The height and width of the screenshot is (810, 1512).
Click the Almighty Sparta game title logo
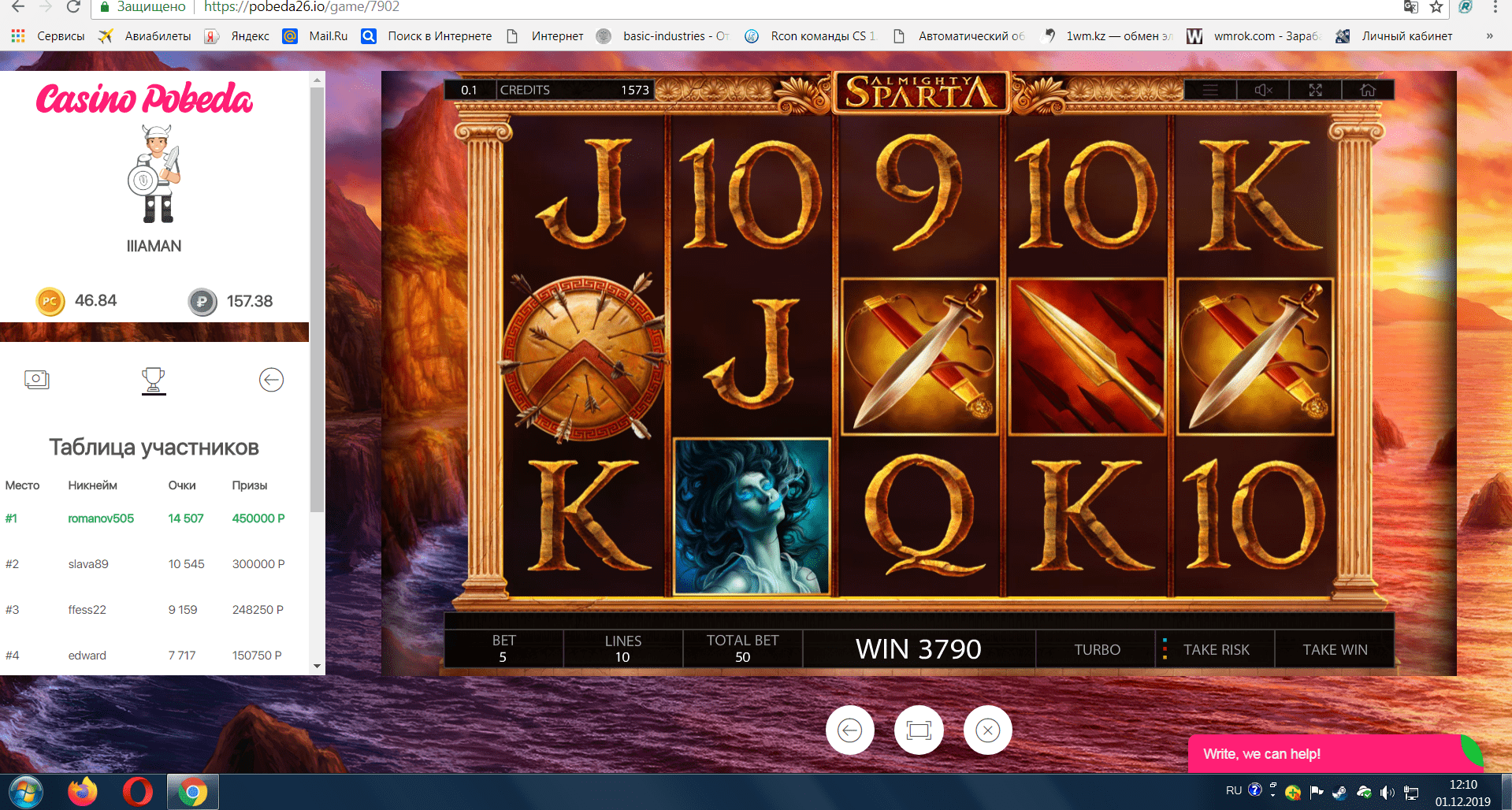click(x=919, y=91)
